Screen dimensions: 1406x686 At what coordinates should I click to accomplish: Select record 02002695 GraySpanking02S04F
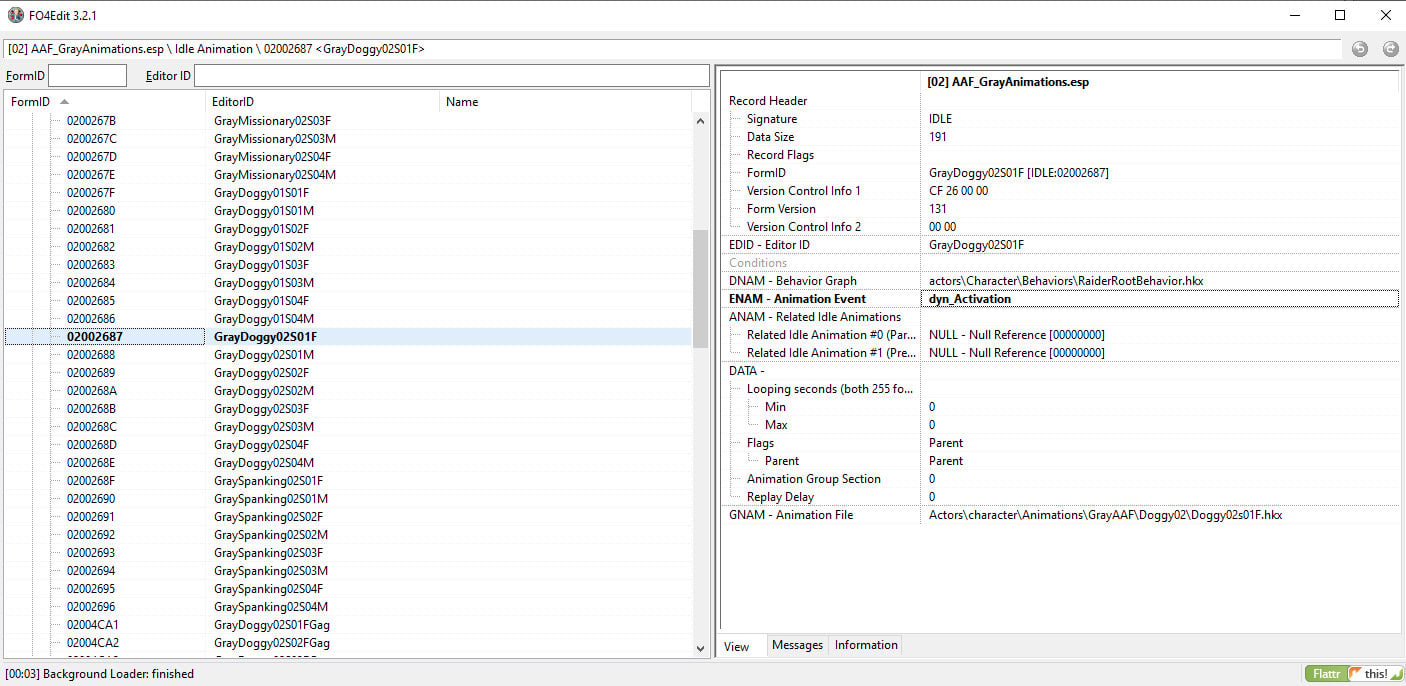pos(348,589)
